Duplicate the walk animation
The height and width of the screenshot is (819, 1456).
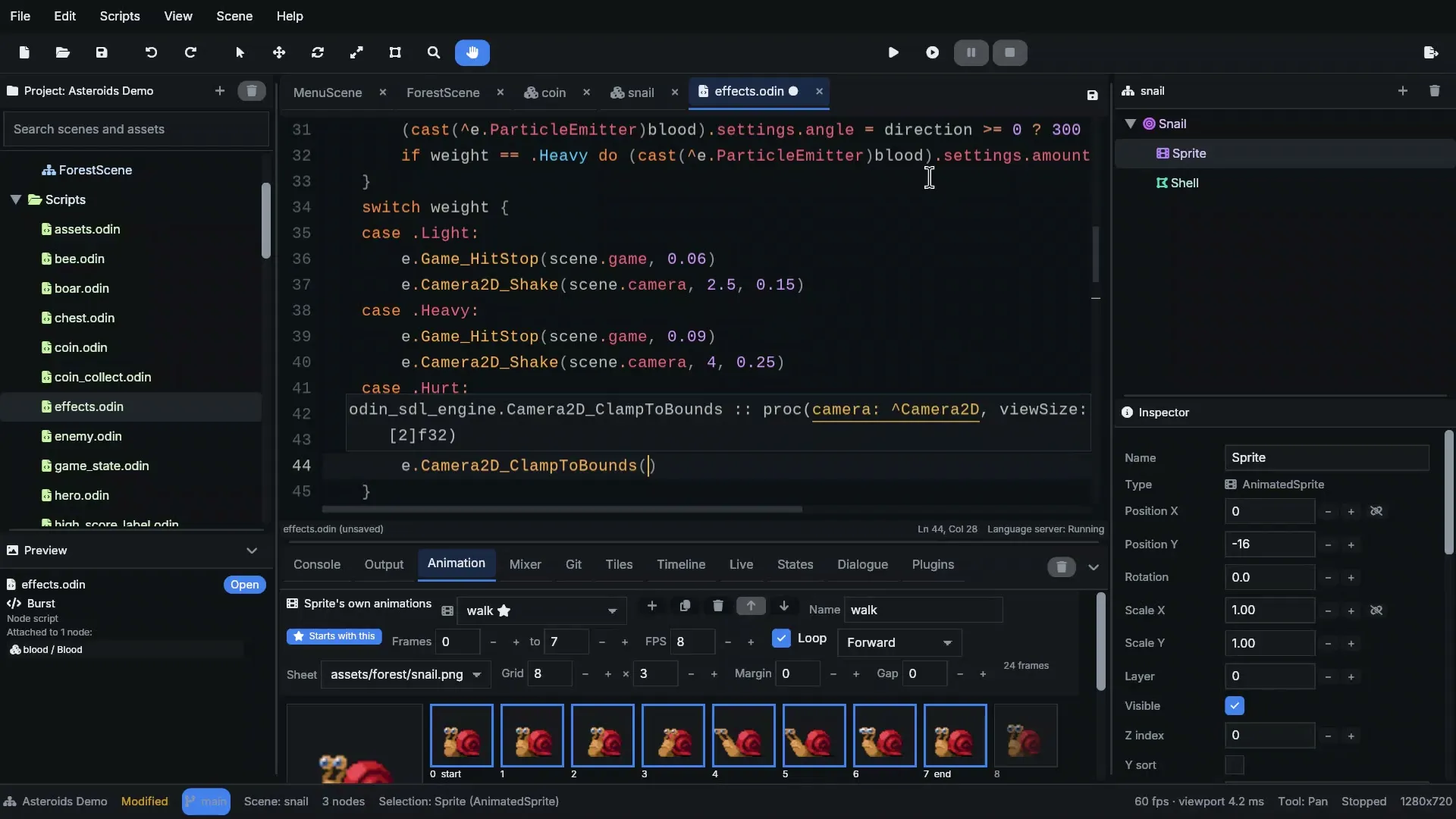tap(685, 606)
